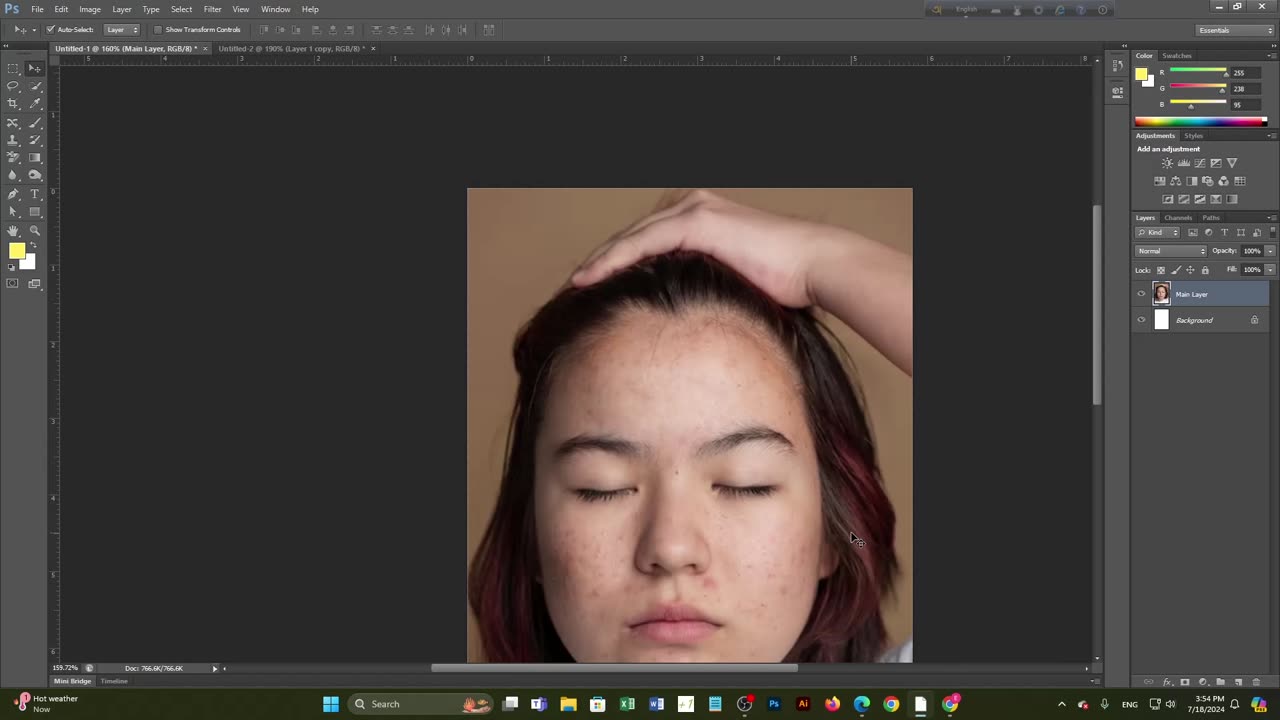Add a layer mask
The width and height of the screenshot is (1280, 720).
1185,682
